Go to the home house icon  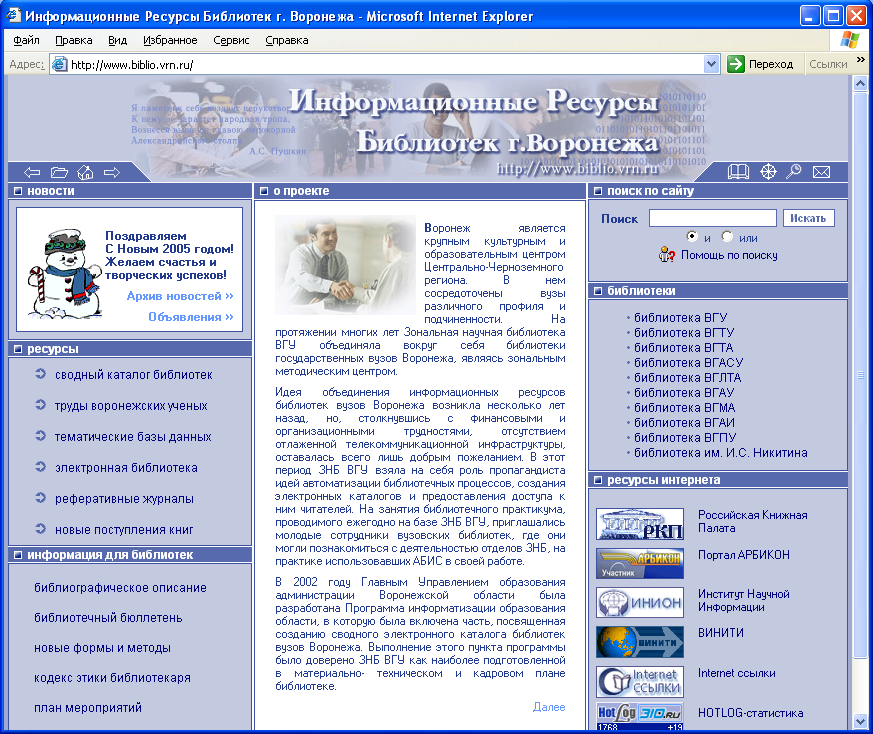[x=85, y=173]
